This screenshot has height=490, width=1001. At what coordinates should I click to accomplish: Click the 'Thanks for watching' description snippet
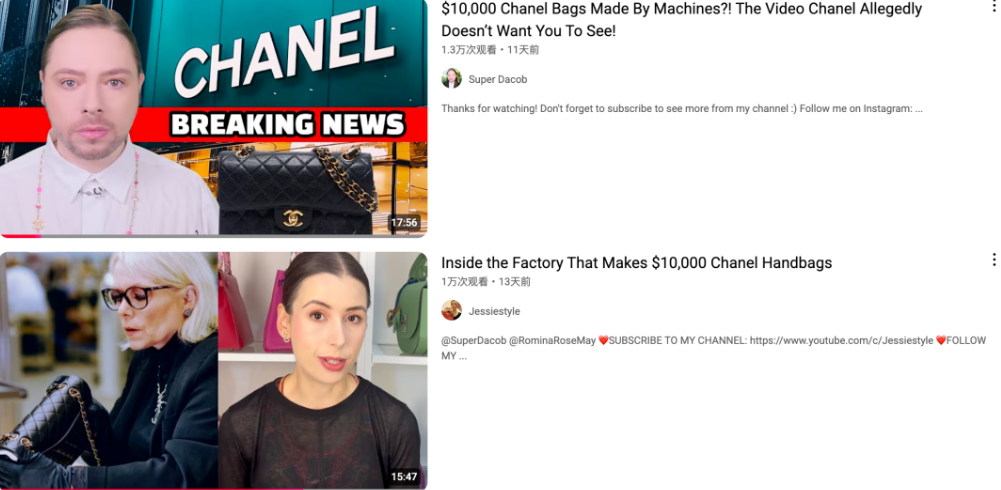(x=682, y=108)
